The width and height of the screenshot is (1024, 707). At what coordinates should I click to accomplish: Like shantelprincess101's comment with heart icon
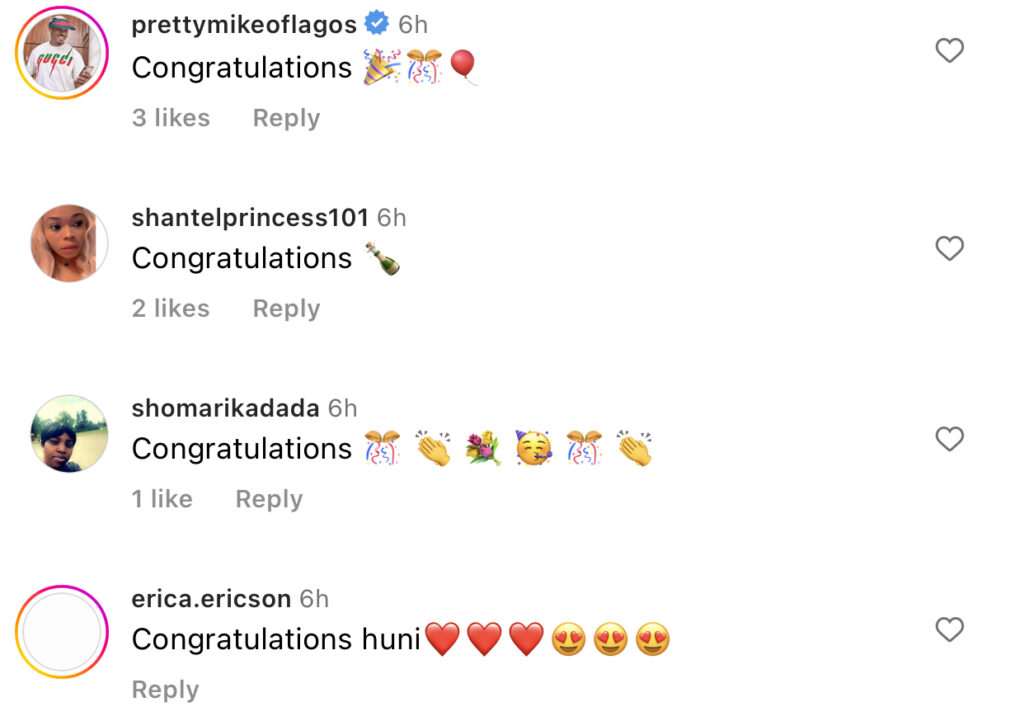coord(949,248)
